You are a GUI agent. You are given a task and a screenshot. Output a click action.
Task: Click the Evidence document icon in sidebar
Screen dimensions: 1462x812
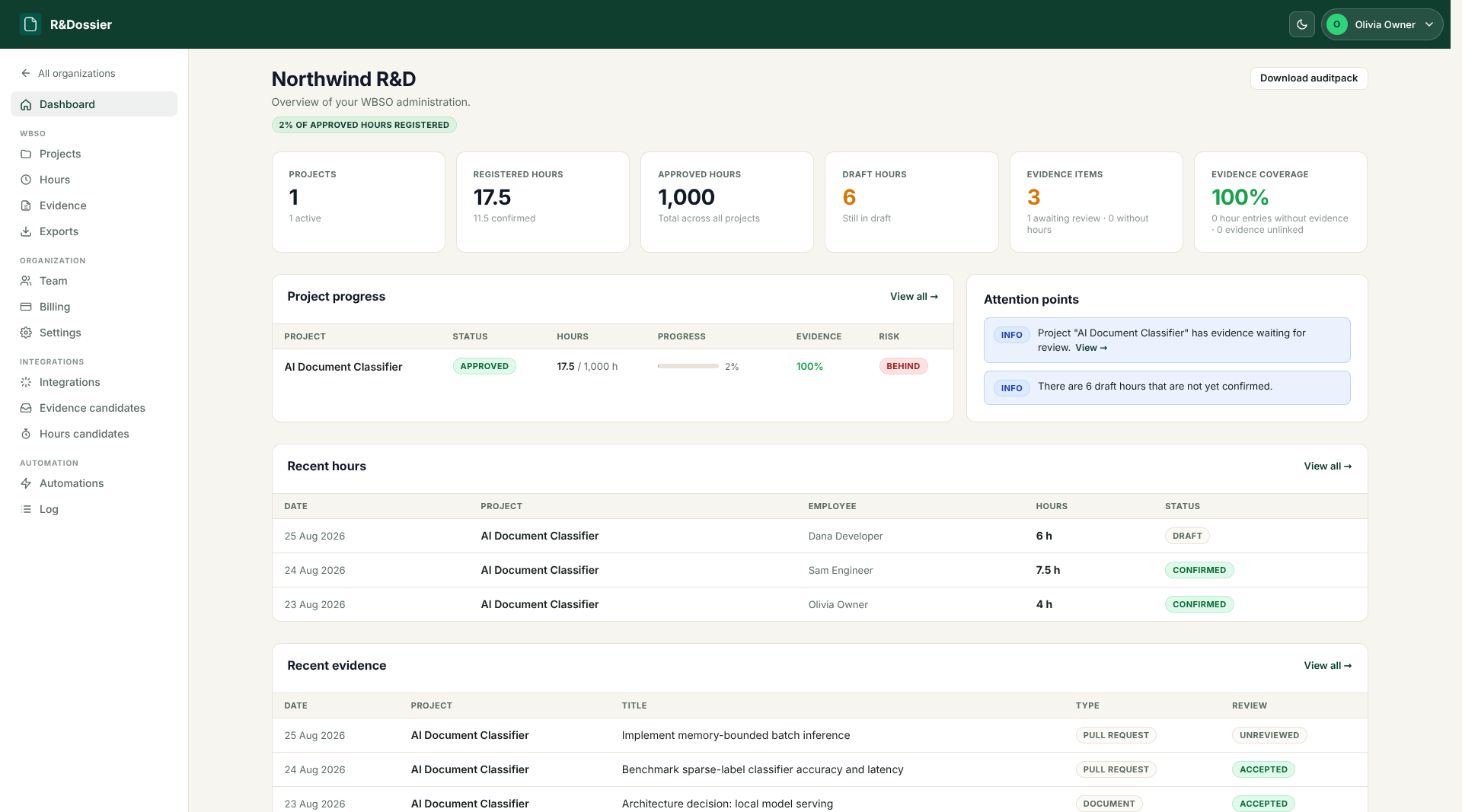click(26, 205)
